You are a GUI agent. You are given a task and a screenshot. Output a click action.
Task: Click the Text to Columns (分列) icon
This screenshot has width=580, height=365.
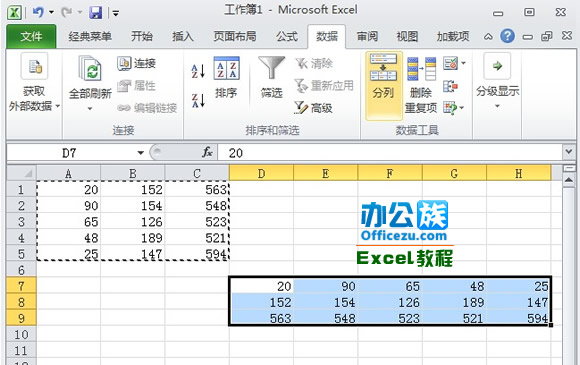(383, 68)
